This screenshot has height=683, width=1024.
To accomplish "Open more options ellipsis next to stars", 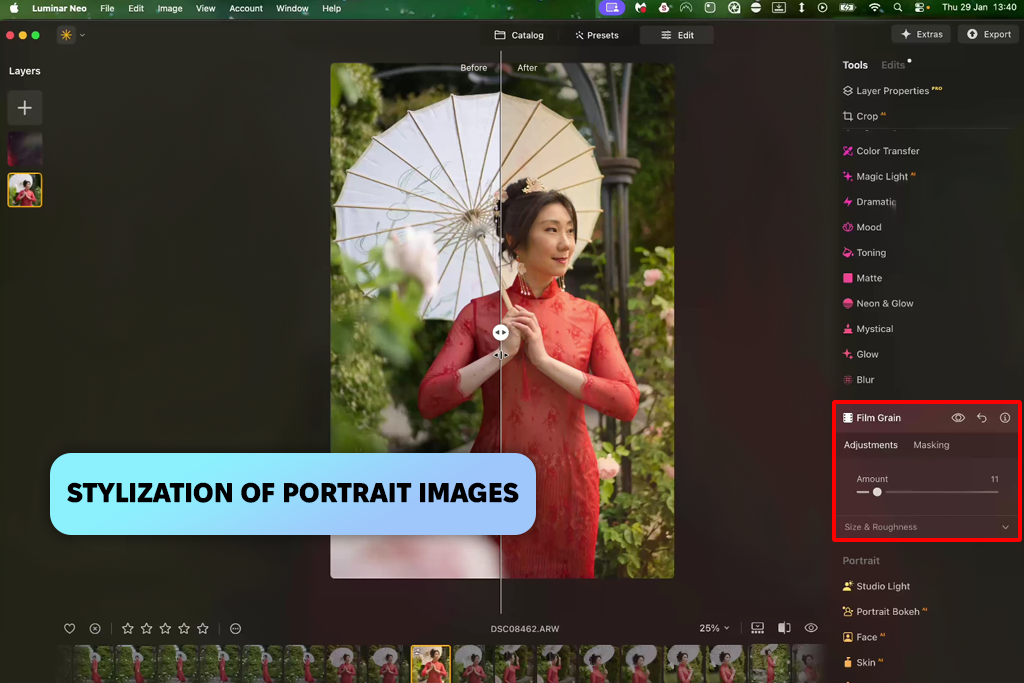I will click(236, 629).
